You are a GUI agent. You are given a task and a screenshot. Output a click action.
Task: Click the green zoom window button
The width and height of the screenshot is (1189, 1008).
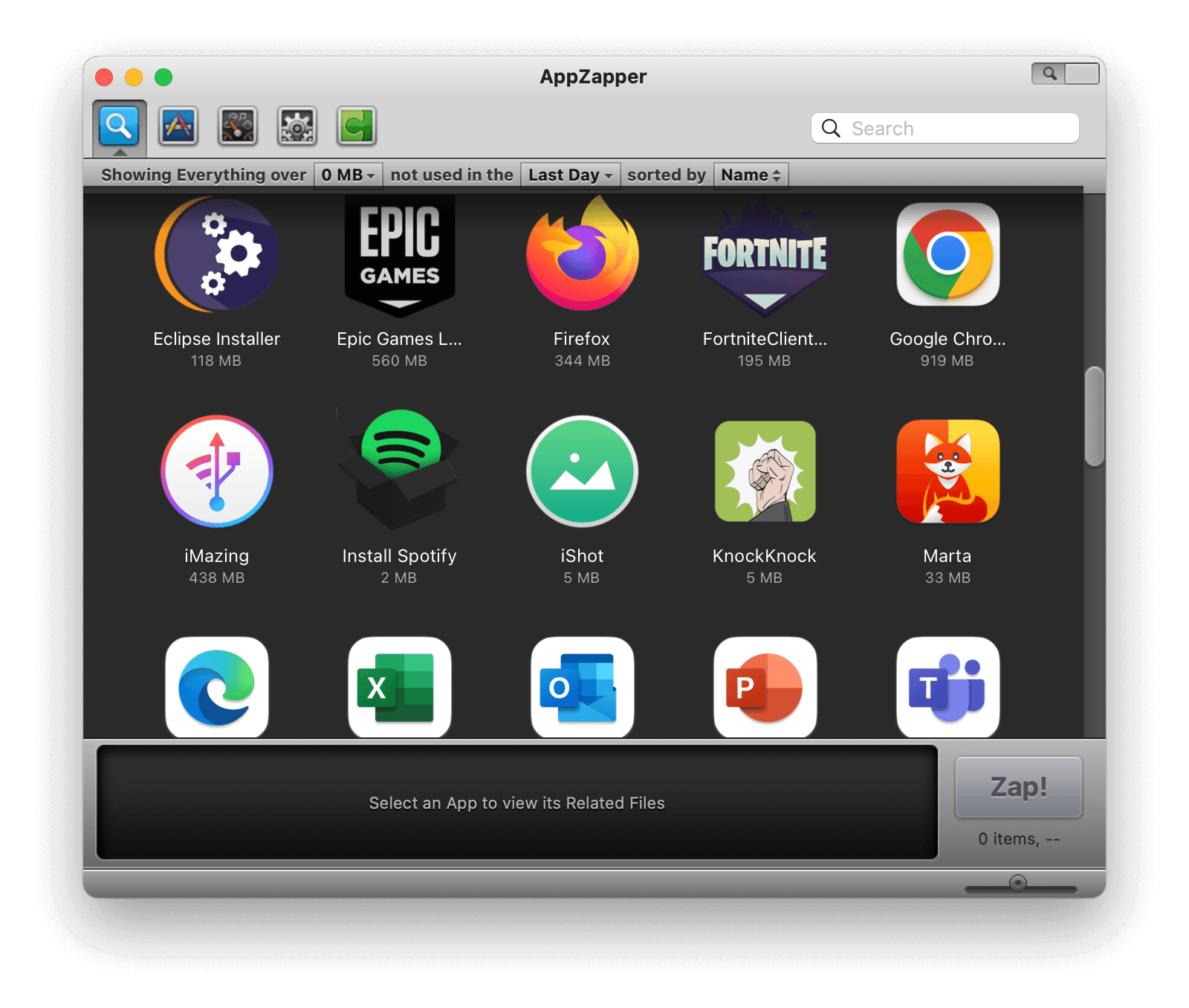click(163, 77)
